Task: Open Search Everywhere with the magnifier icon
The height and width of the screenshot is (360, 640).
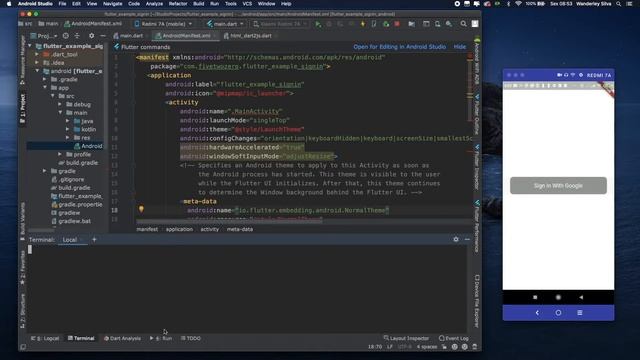Action: pos(463,24)
